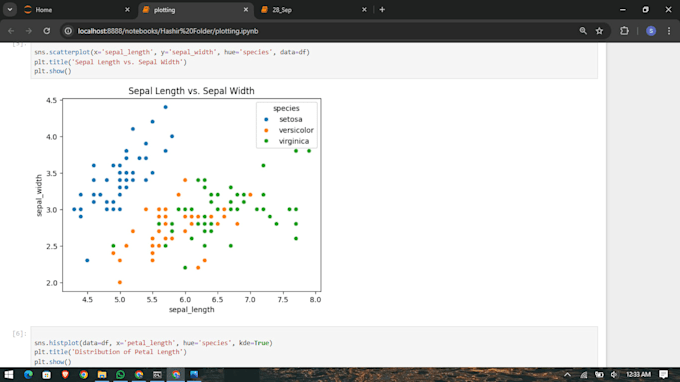Click the browser forward arrow
The width and height of the screenshot is (680, 382).
(x=29, y=31)
